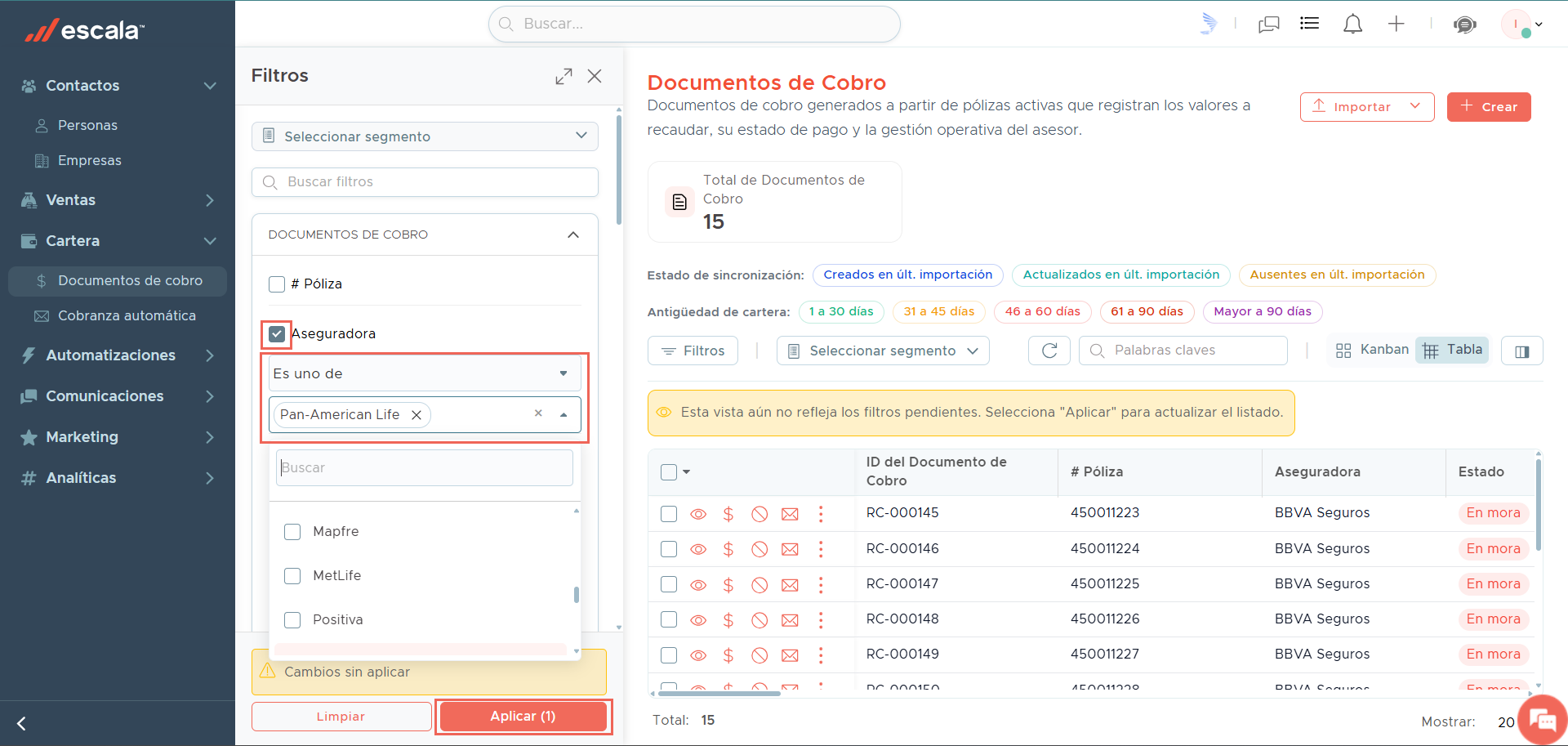Collapse the aseguradora values dropdown arrow

pyautogui.click(x=563, y=415)
